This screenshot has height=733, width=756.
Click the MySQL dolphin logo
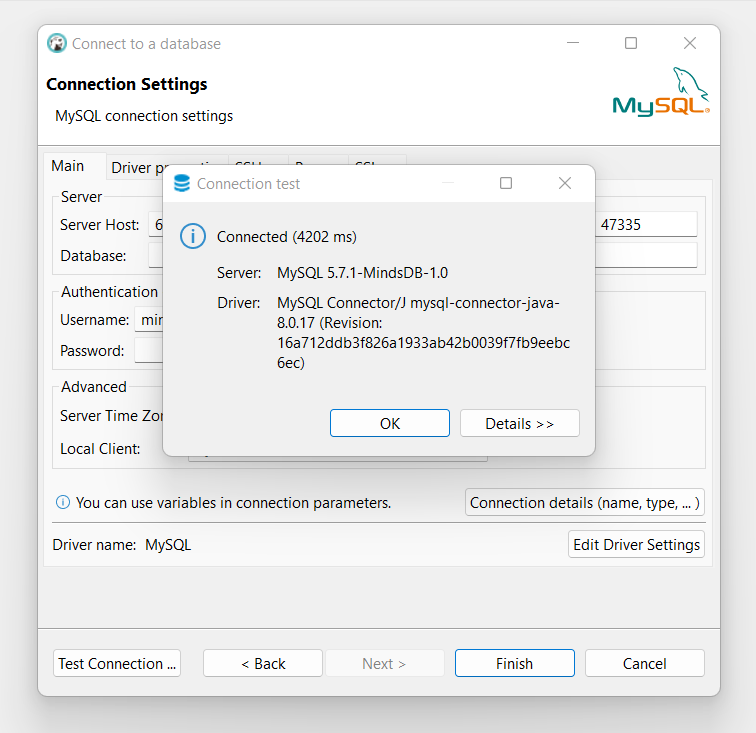[661, 93]
